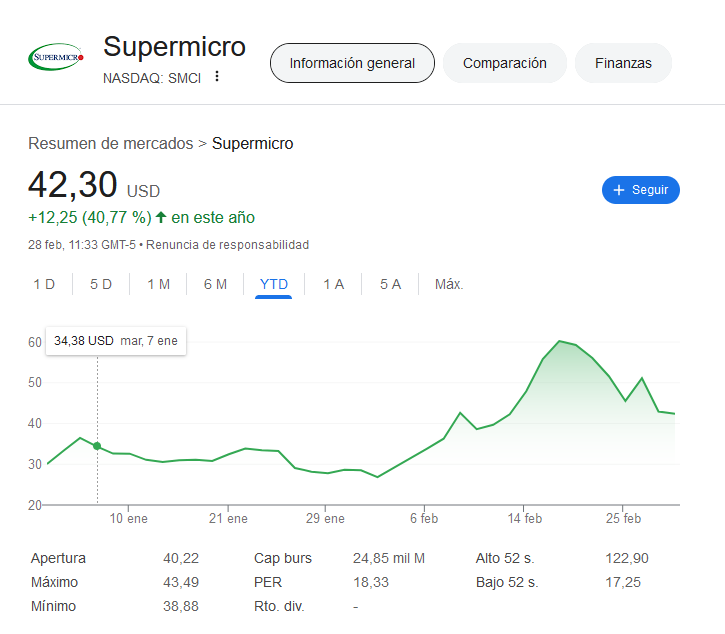Click the chart peak near 14 feb
The width and height of the screenshot is (725, 634).
pyautogui.click(x=559, y=341)
